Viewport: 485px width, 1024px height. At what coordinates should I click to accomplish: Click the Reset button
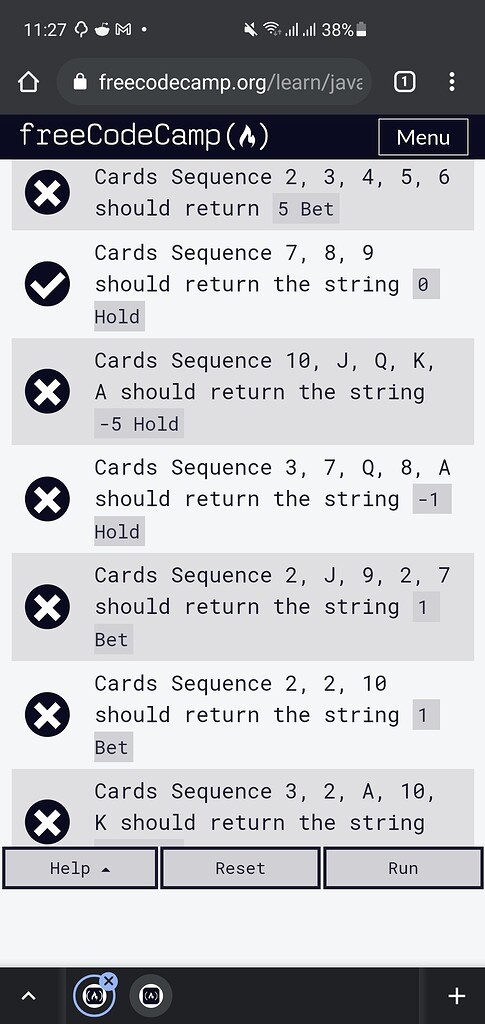(x=240, y=868)
